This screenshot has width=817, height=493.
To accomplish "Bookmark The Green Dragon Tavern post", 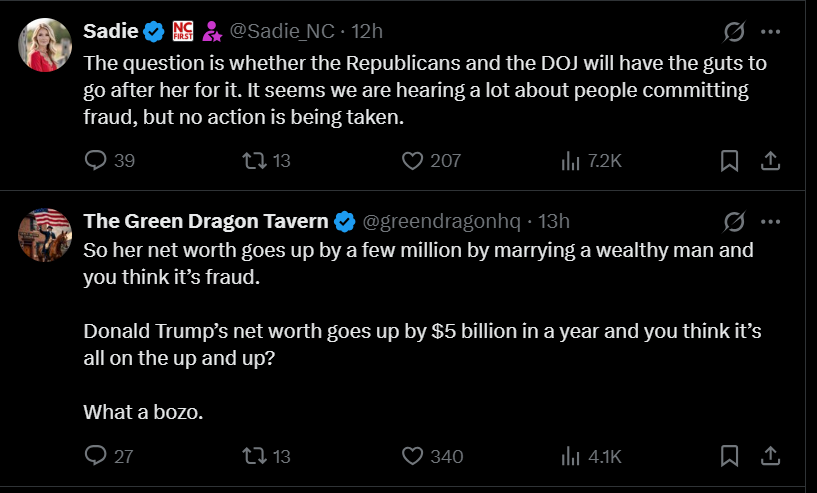I will coord(730,456).
